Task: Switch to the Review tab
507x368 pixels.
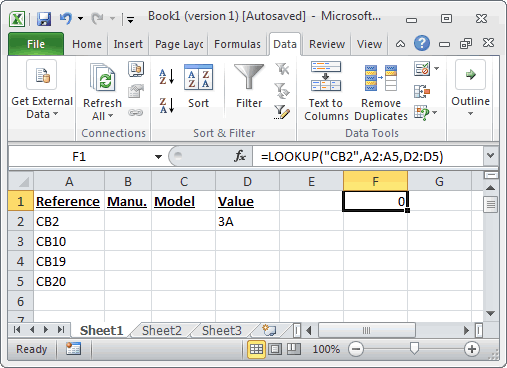Action: coord(327,44)
